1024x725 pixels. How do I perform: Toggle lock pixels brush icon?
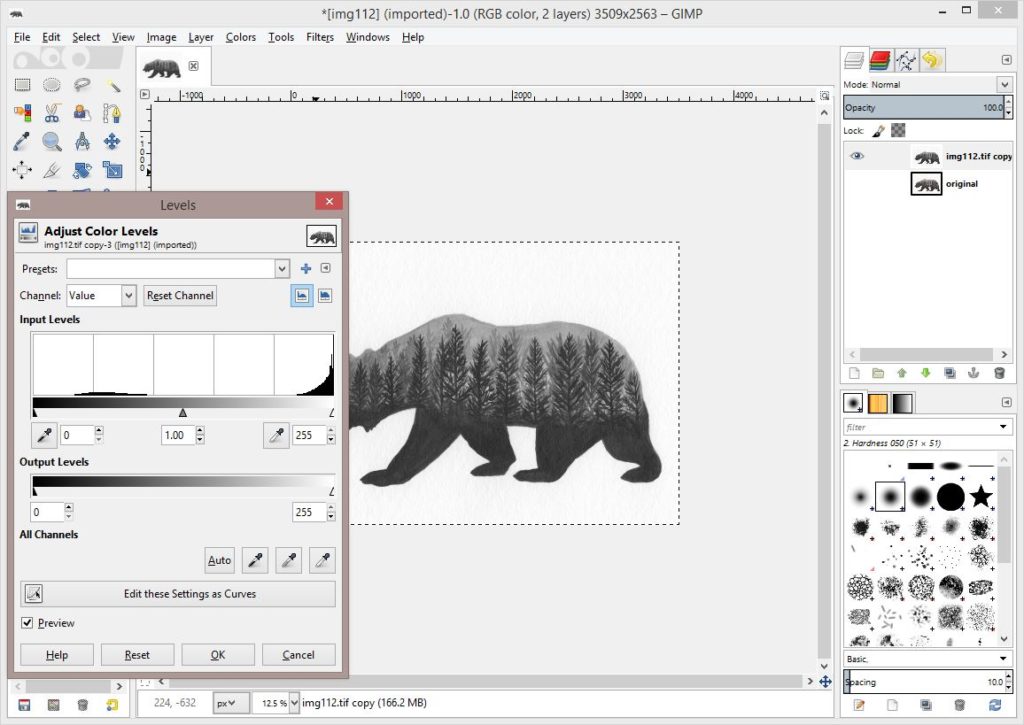[878, 131]
